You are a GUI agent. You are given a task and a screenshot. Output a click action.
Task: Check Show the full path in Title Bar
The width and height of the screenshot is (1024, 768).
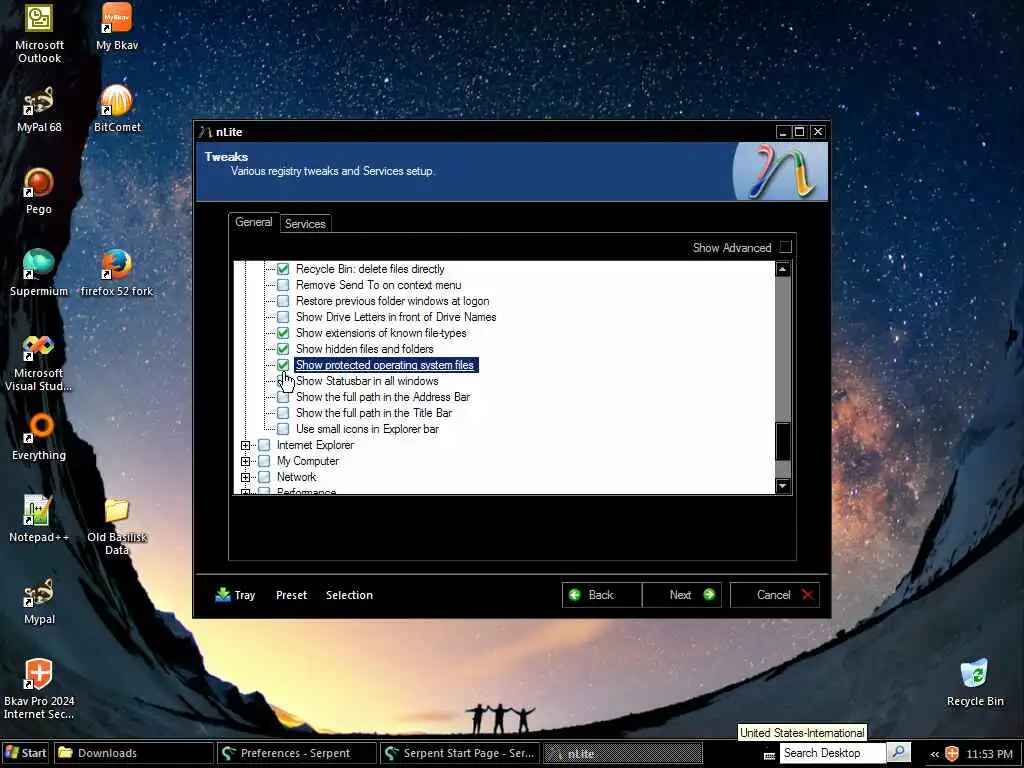pos(283,413)
